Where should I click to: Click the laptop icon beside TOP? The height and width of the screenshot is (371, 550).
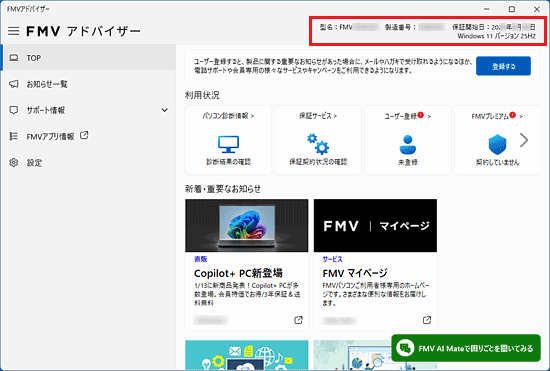(14, 58)
